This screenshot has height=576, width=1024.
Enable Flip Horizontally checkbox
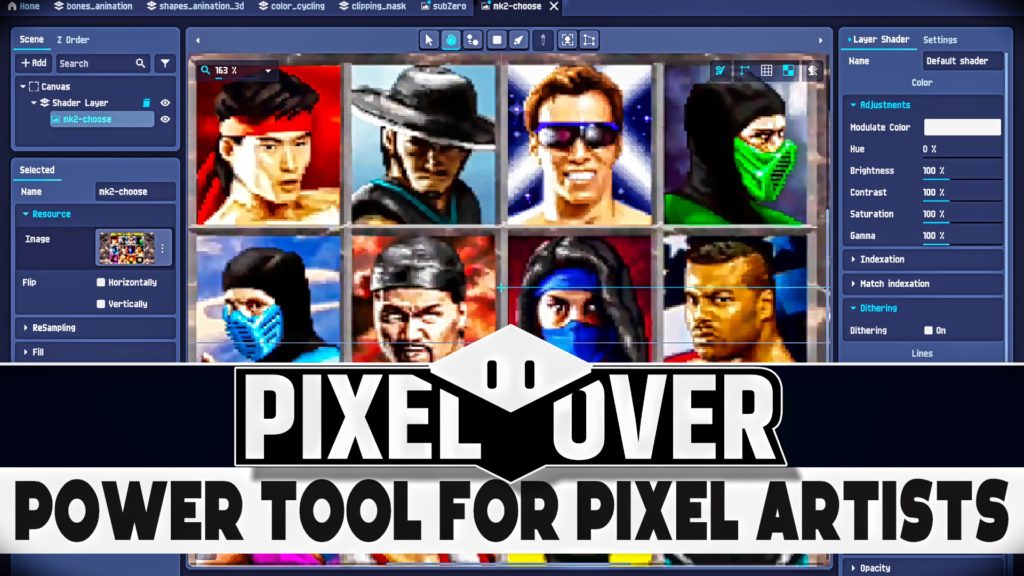[101, 282]
